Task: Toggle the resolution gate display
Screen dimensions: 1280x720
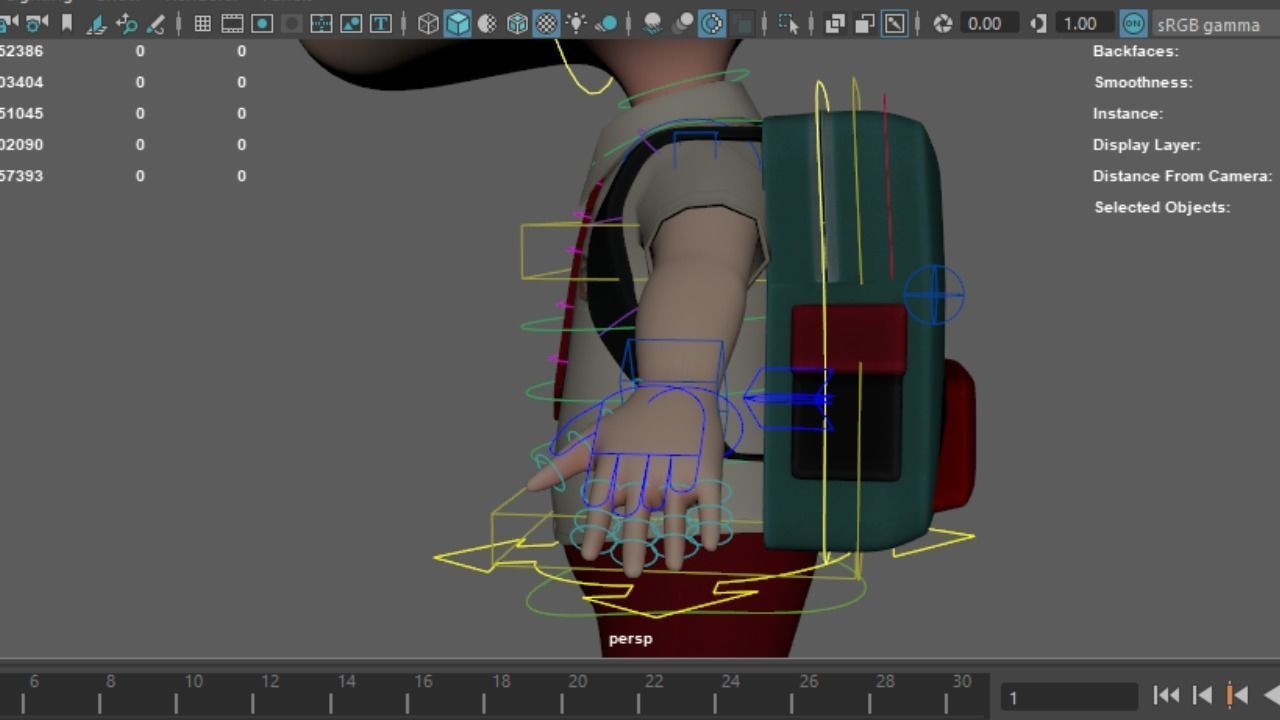Action: (x=262, y=23)
